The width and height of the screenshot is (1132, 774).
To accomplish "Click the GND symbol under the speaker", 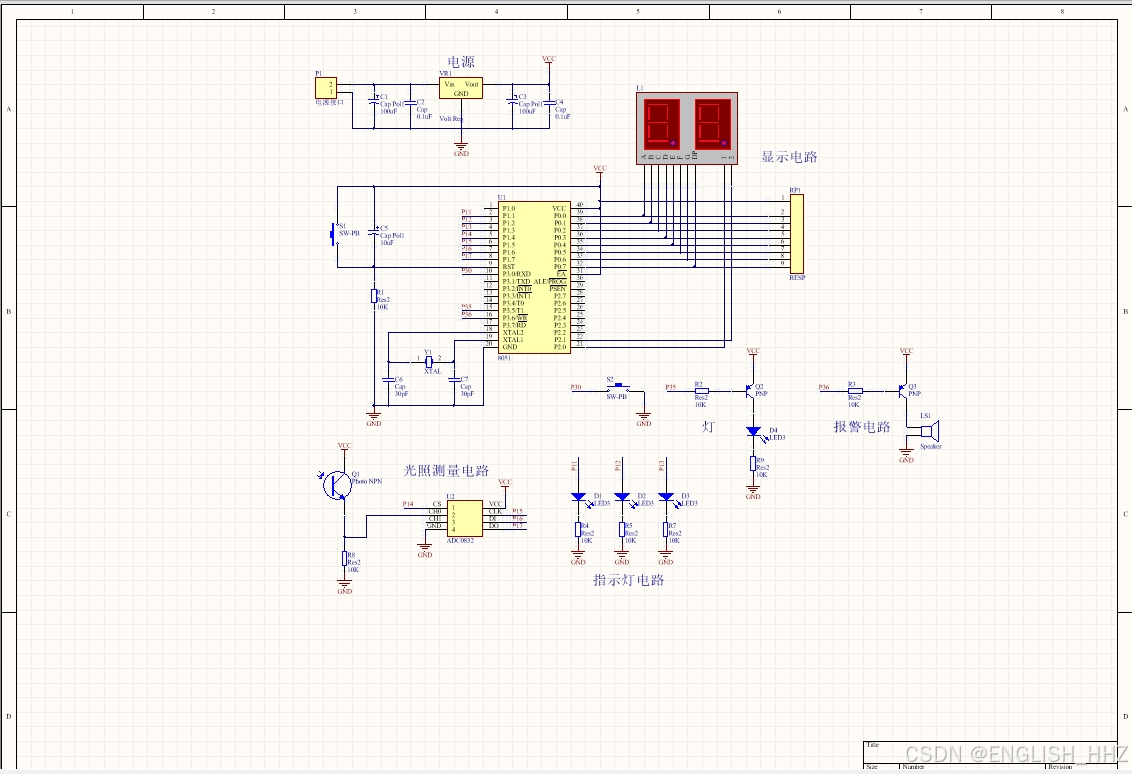I will pos(907,456).
